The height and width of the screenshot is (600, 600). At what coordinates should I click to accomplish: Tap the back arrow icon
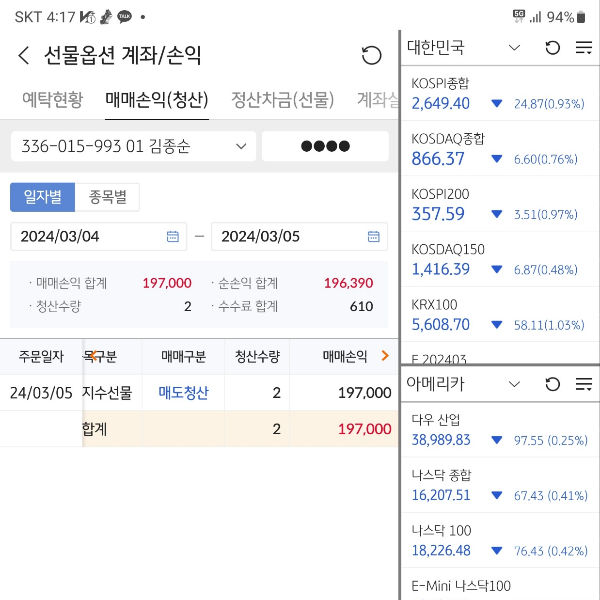[x=24, y=56]
